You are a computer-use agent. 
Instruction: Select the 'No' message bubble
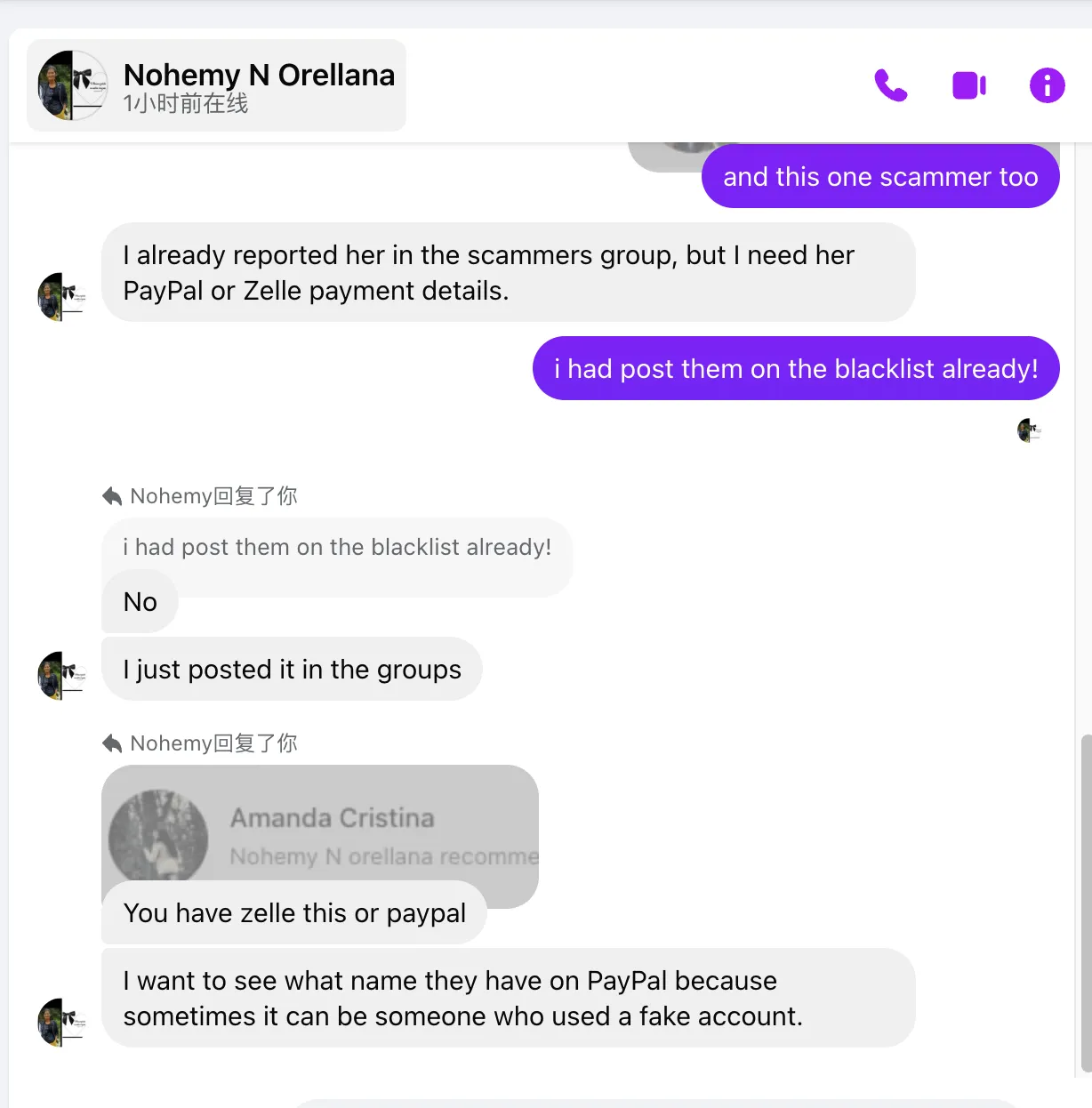(140, 602)
